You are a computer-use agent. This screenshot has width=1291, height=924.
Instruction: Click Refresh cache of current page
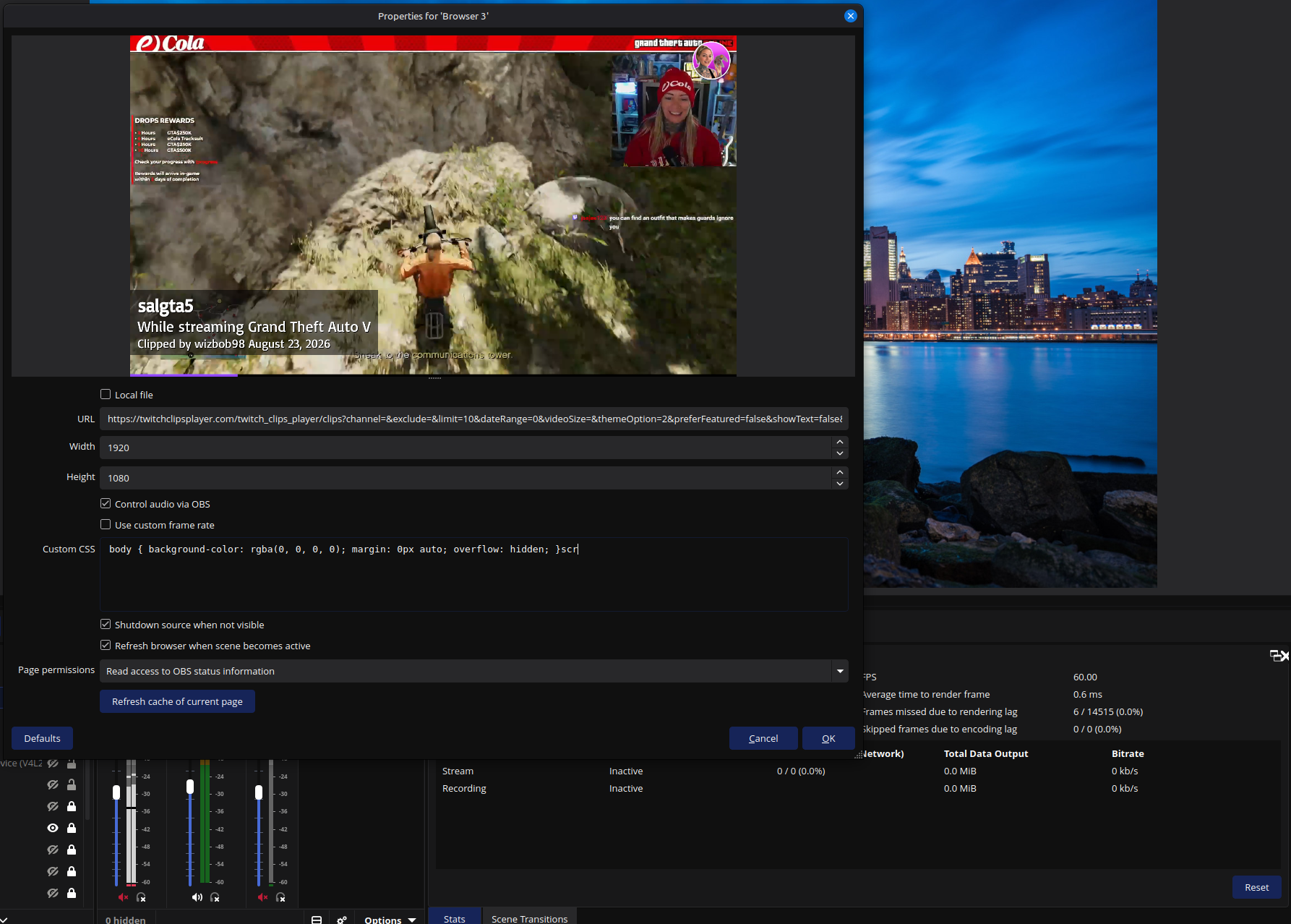pyautogui.click(x=177, y=701)
